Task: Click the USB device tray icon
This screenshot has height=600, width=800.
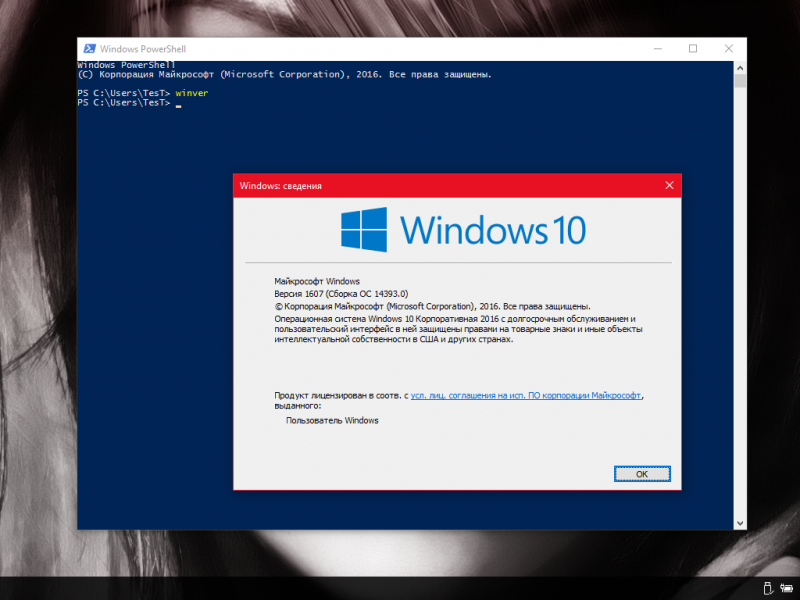Action: click(767, 588)
